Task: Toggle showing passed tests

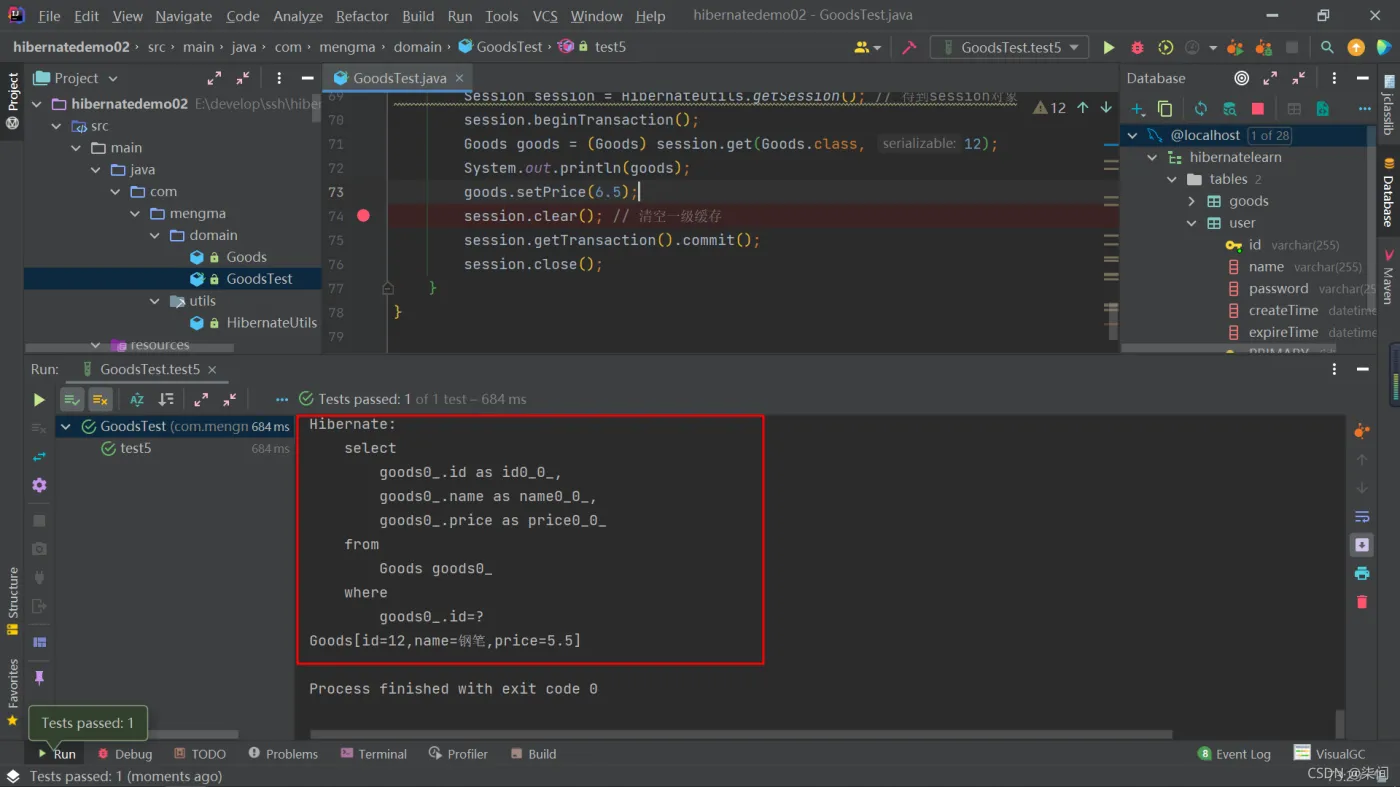Action: coord(72,399)
